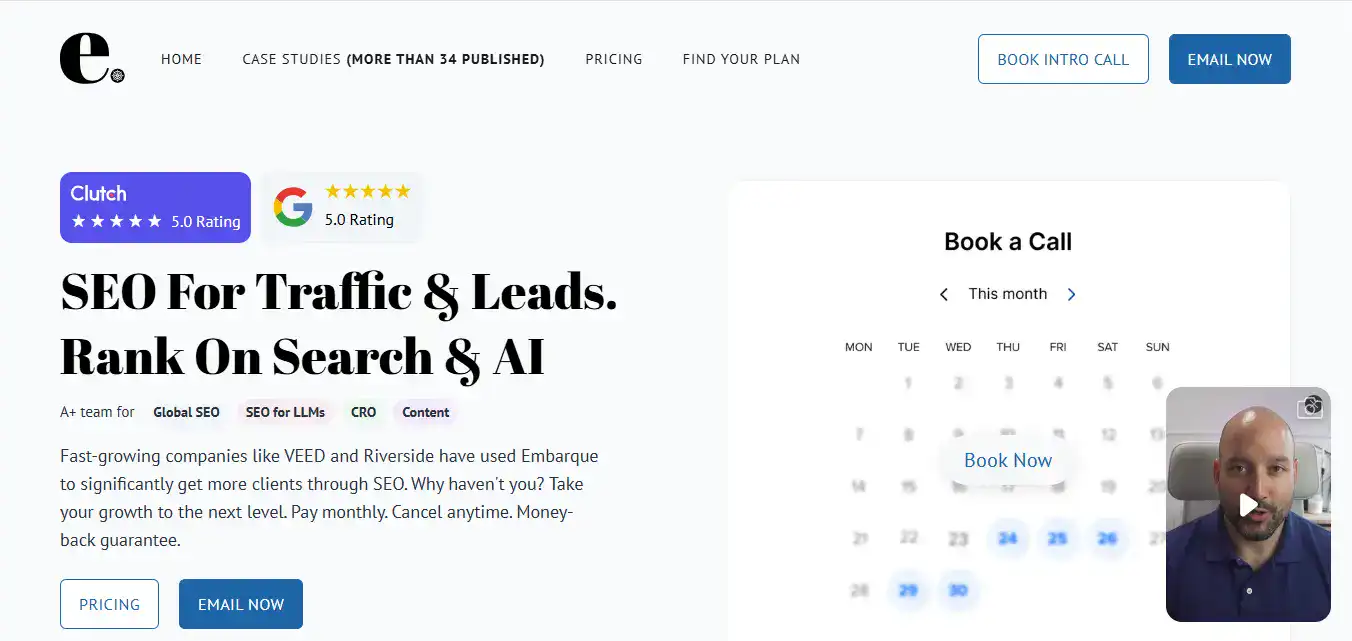Open the Clutch 5.0 Rating badge

tap(155, 207)
